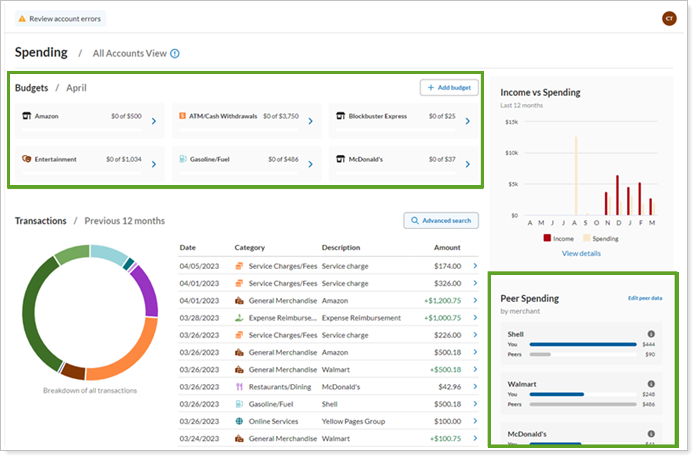
Task: Sort transactions by the Date column
Action: point(187,247)
